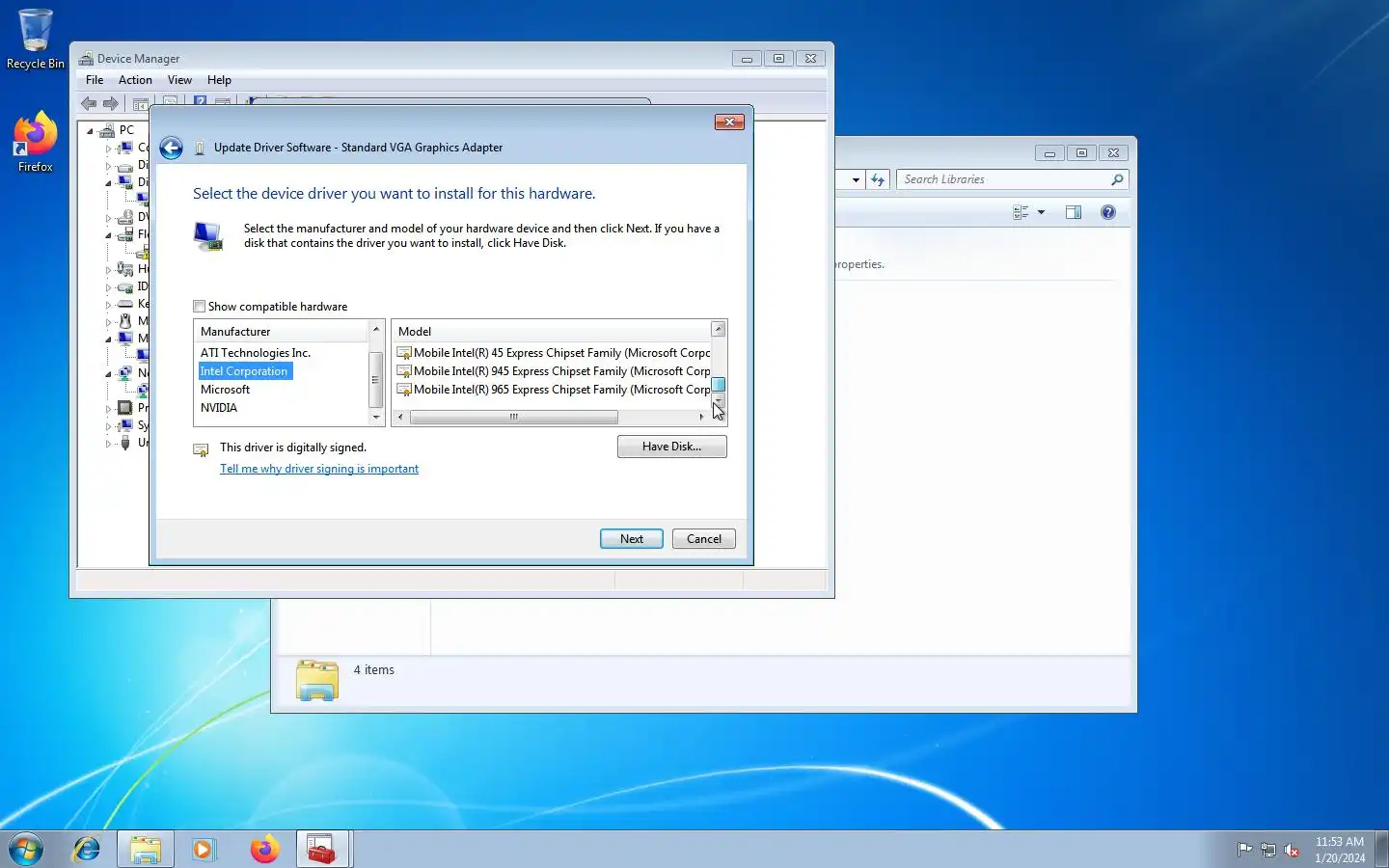Viewport: 1389px width, 868px height.
Task: Open Windows Explorer from taskbar
Action: point(146,850)
